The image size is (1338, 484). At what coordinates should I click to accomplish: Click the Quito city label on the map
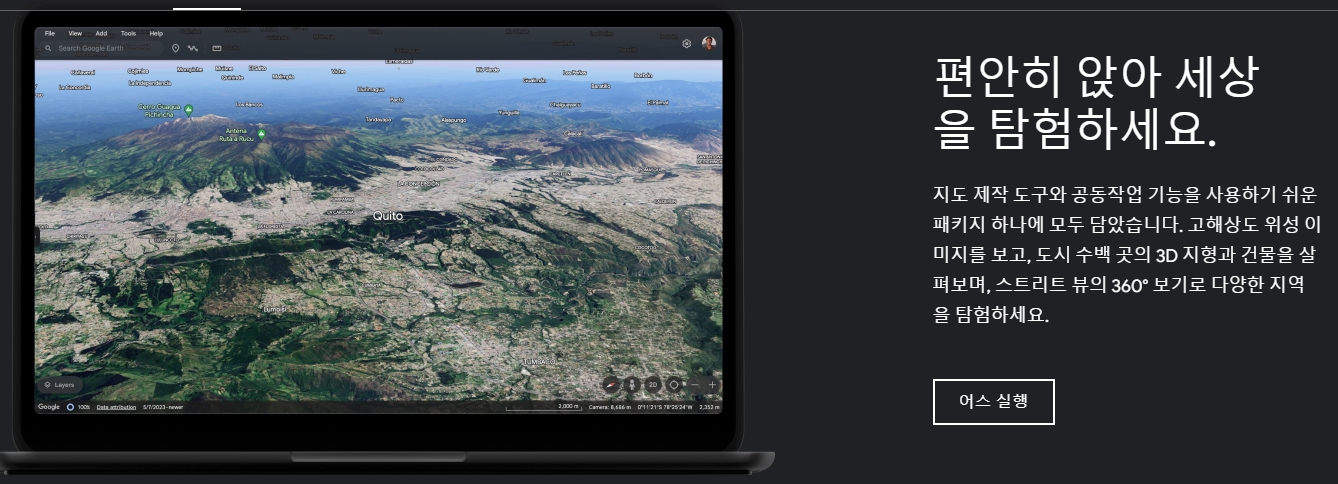[x=388, y=215]
